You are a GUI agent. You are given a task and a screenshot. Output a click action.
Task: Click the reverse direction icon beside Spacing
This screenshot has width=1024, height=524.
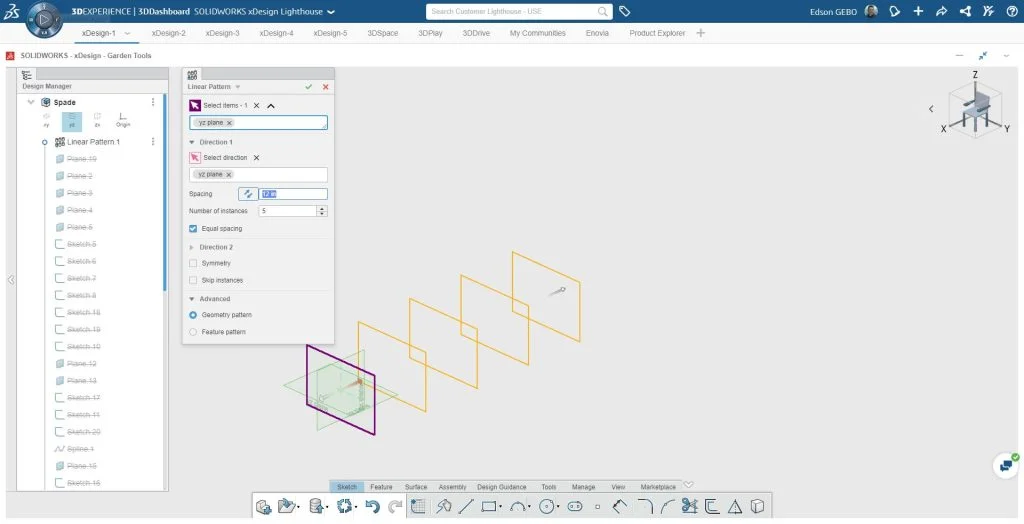point(247,194)
